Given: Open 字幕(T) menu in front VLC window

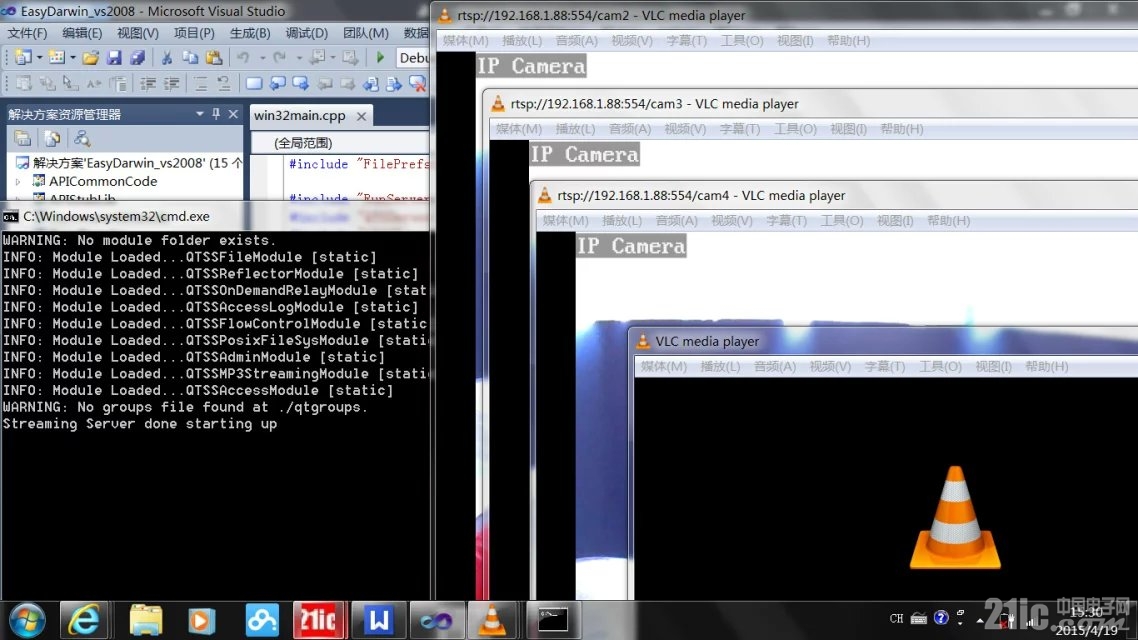Looking at the screenshot, I should click(884, 366).
